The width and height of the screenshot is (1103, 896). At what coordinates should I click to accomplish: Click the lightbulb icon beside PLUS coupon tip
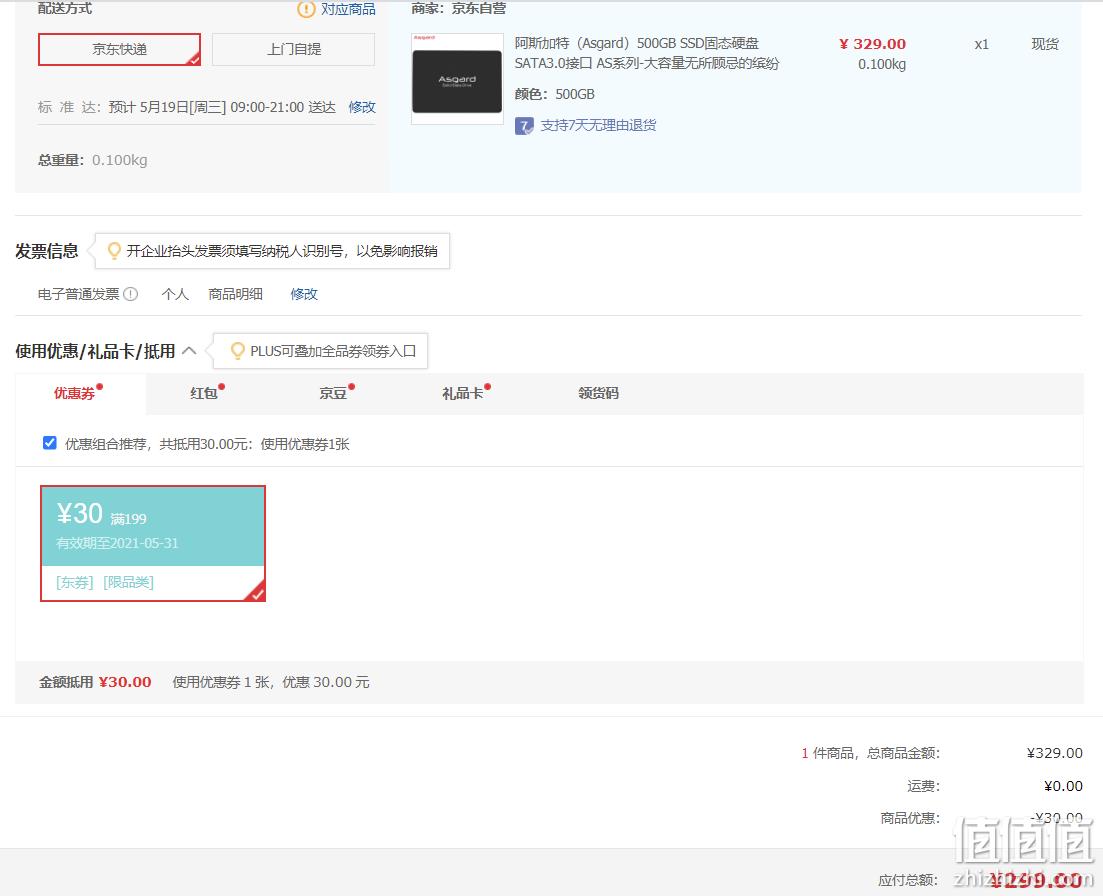pos(238,351)
